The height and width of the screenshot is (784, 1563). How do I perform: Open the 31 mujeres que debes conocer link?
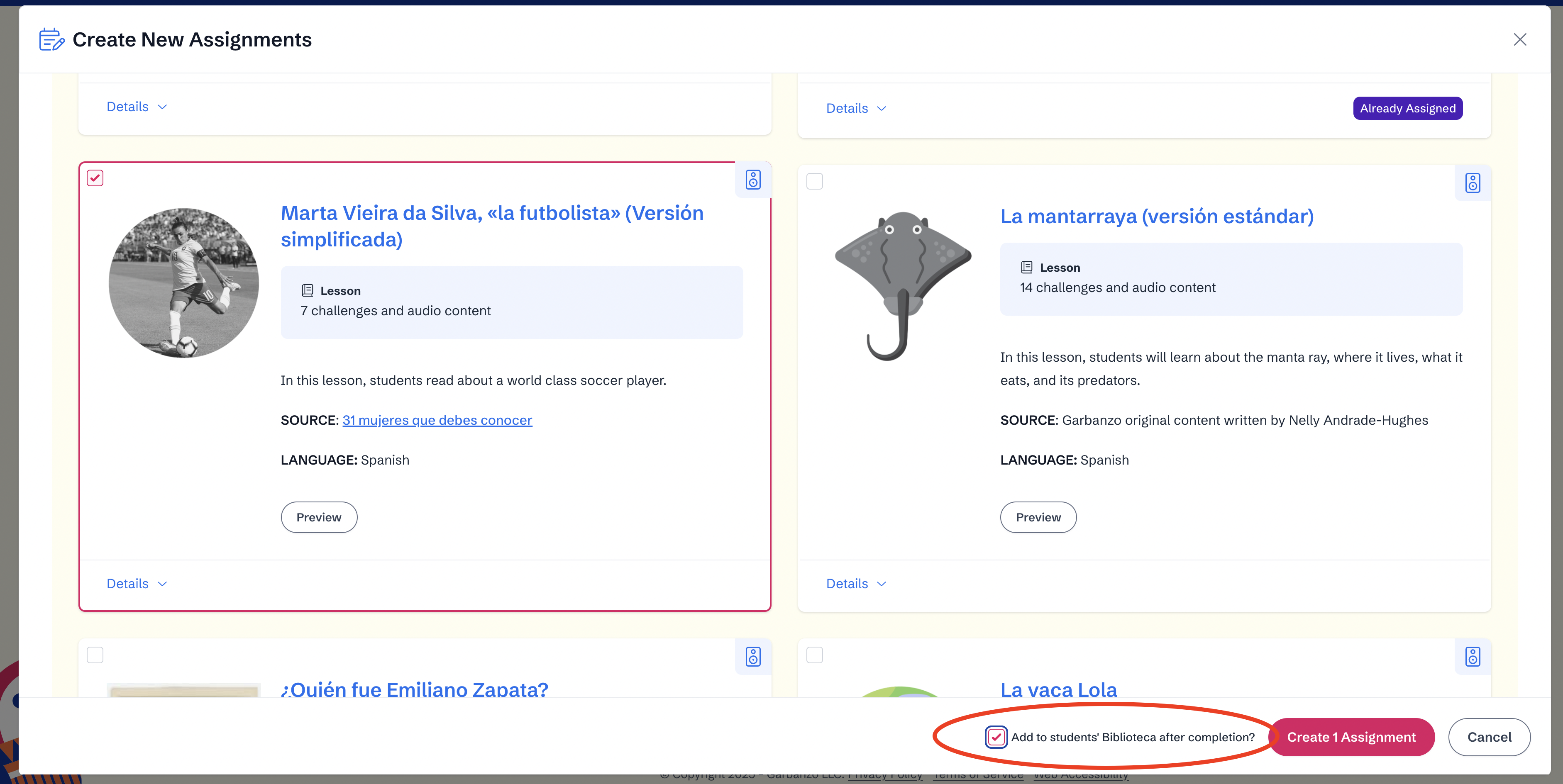coord(437,420)
